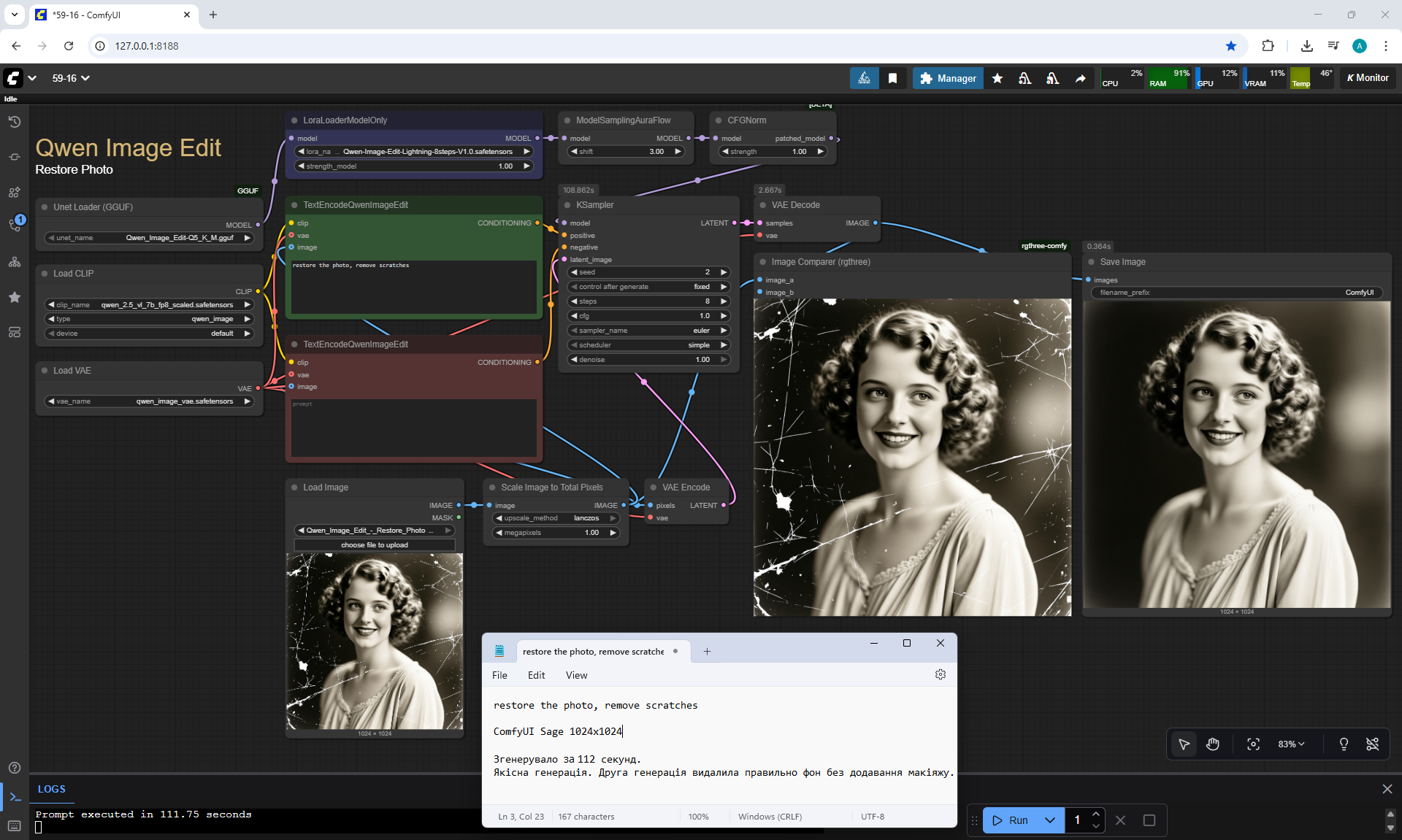The width and height of the screenshot is (1402, 840).
Task: Click the Notepad settings gear icon
Action: click(941, 674)
